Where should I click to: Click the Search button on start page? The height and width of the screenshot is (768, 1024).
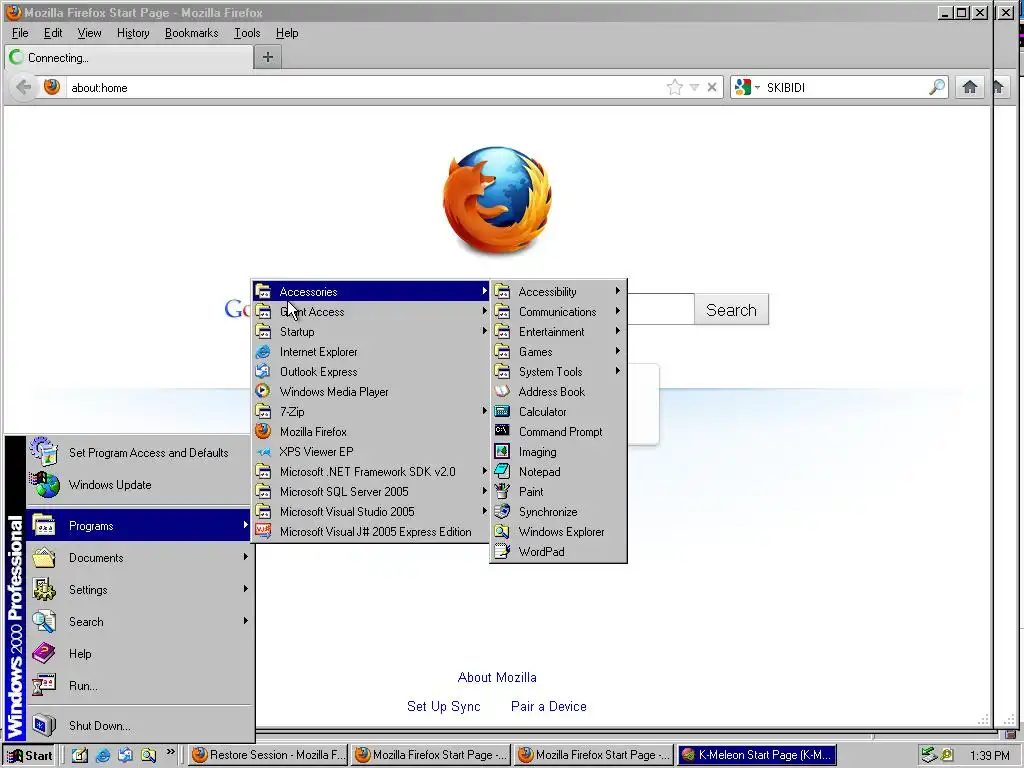click(x=731, y=310)
